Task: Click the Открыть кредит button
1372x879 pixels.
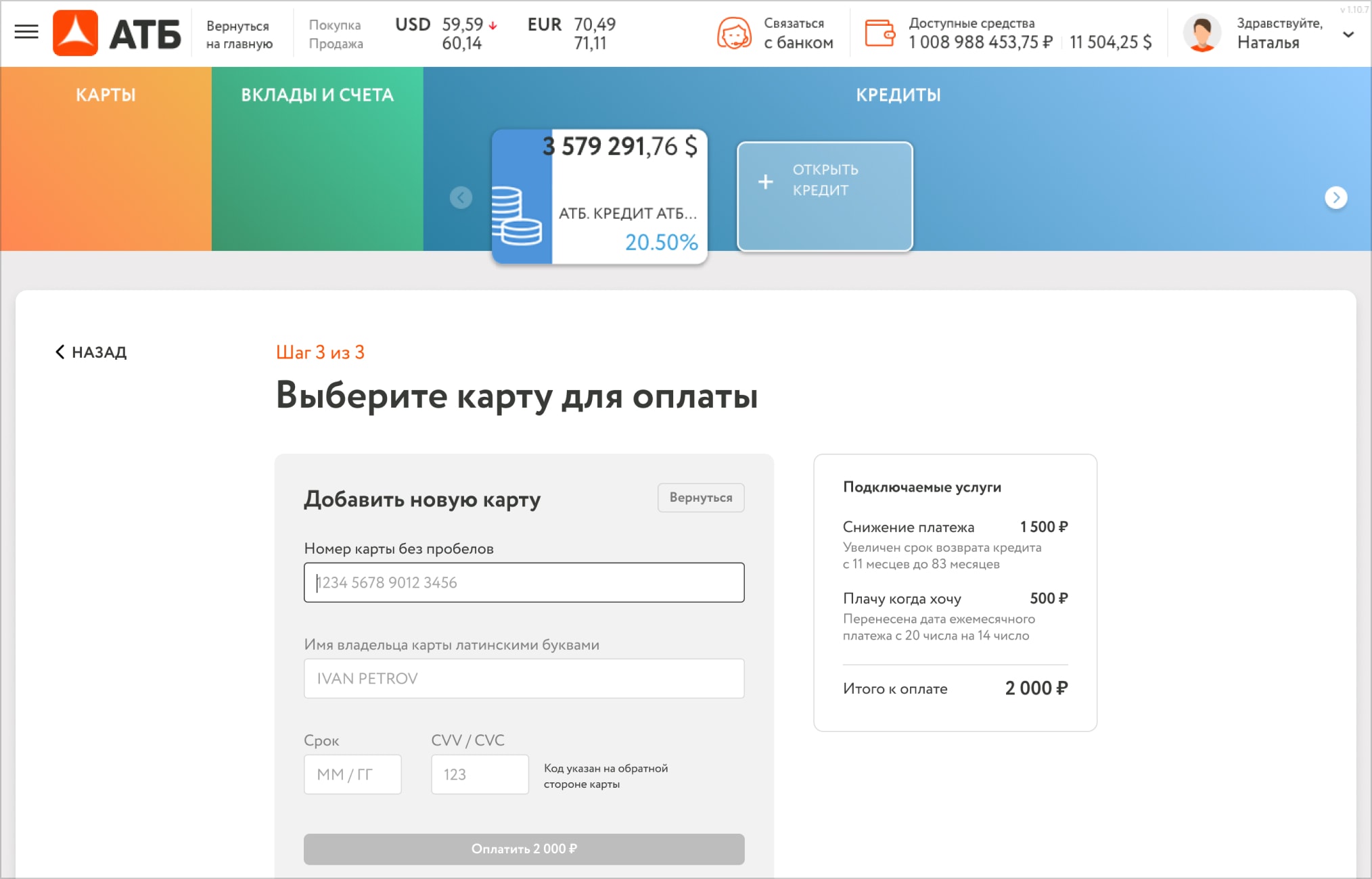Action: click(x=825, y=196)
